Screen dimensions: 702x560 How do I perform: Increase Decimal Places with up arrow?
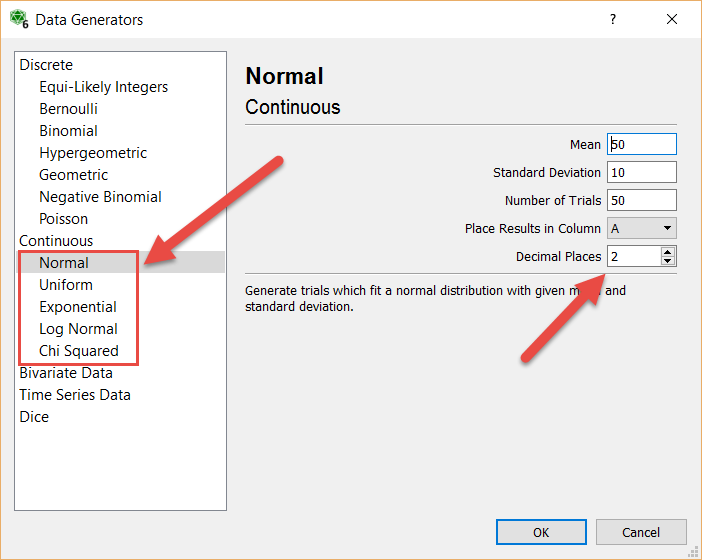coord(668,251)
